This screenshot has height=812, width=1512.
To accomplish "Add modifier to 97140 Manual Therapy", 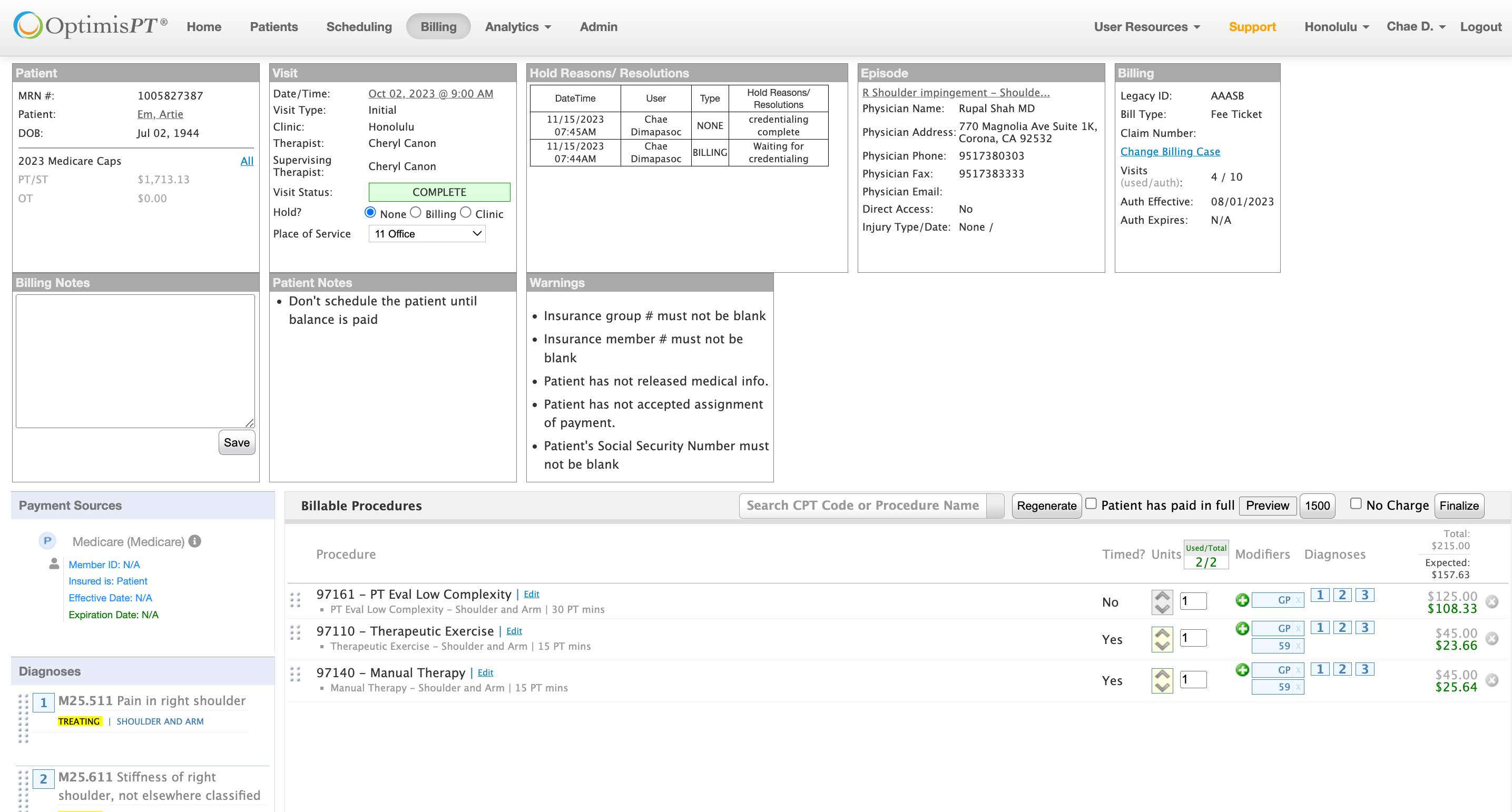I will tap(1242, 669).
